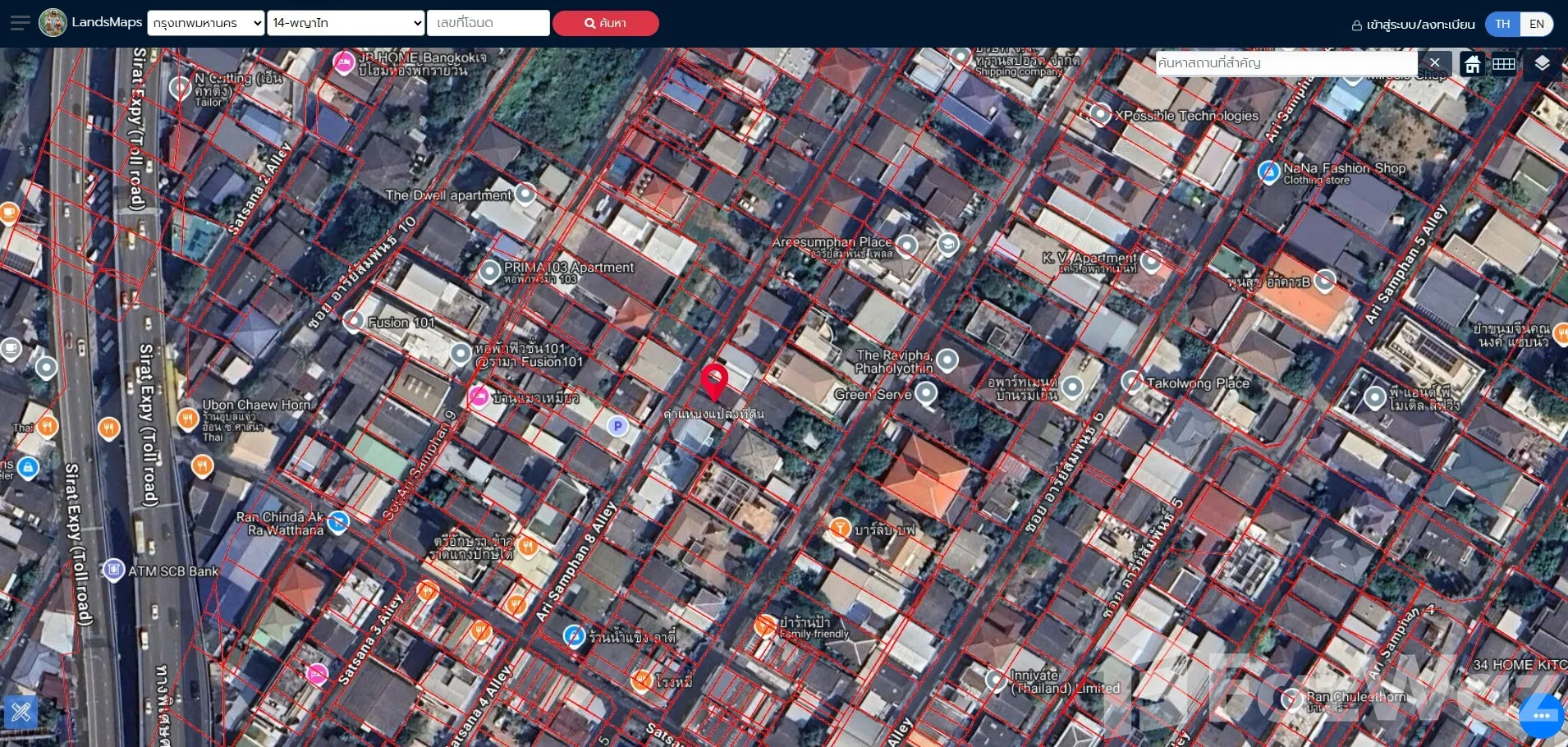Open the province dropdown กรุงเทพมหานคร

[206, 23]
